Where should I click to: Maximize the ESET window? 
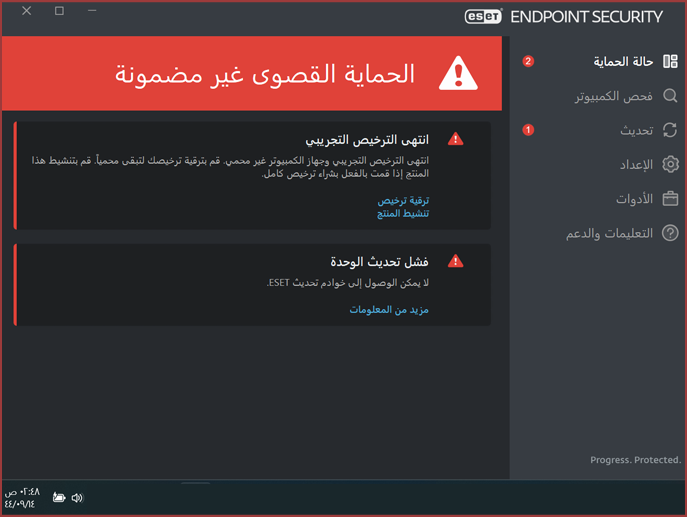click(59, 11)
